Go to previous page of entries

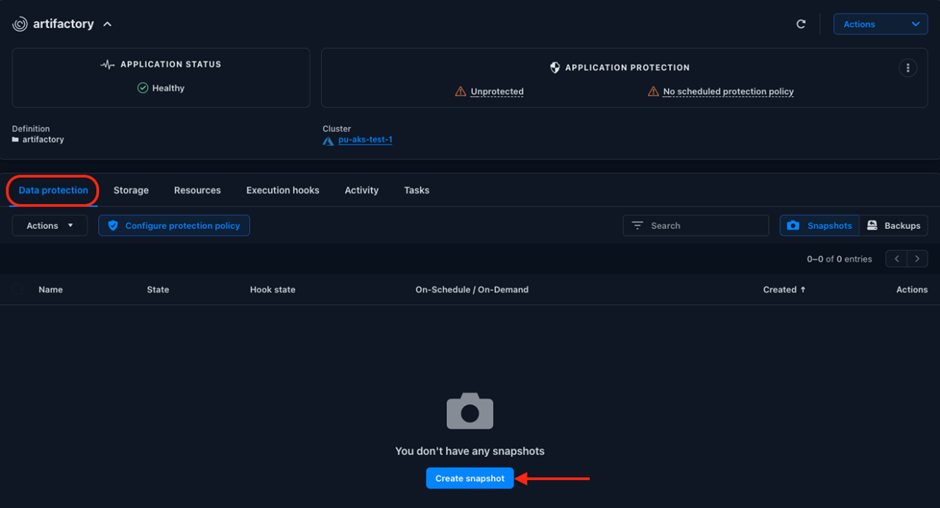pyautogui.click(x=896, y=258)
